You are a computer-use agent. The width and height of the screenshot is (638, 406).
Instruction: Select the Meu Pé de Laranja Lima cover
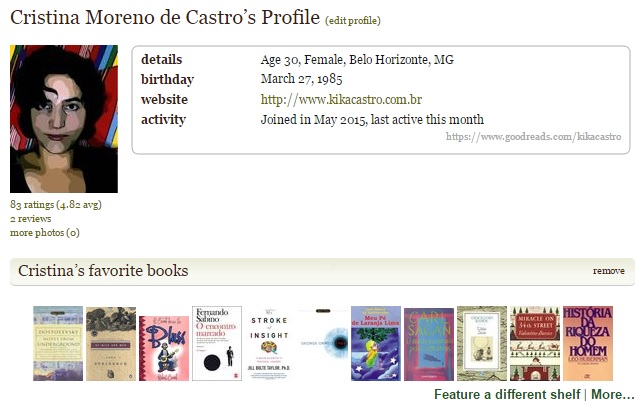(376, 343)
